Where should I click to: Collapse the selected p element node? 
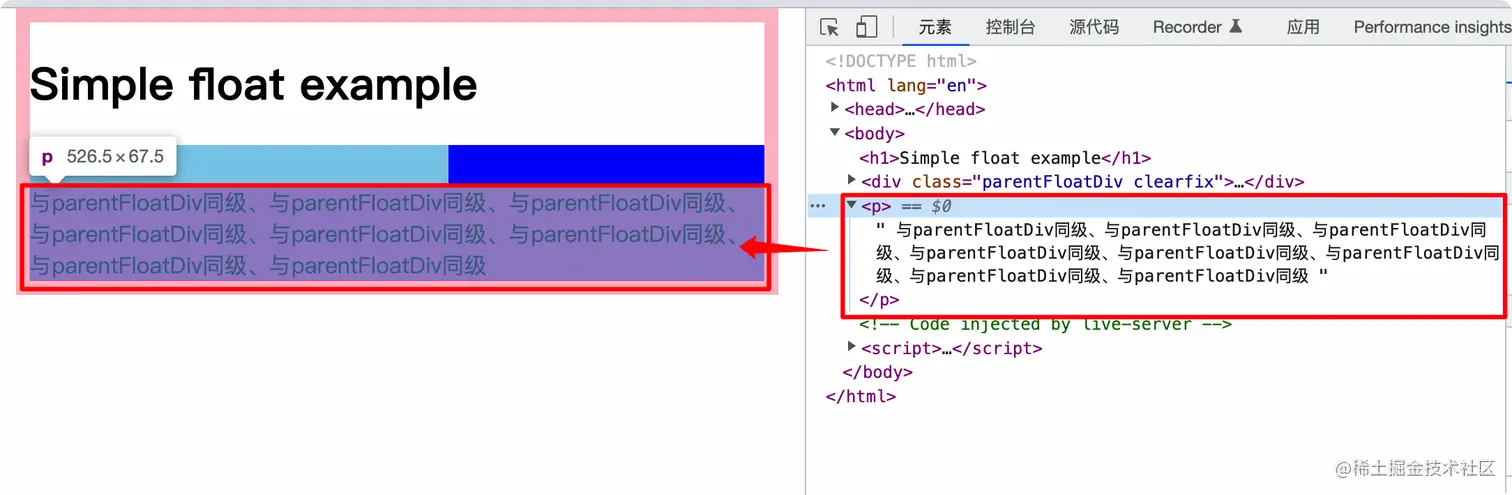click(852, 206)
